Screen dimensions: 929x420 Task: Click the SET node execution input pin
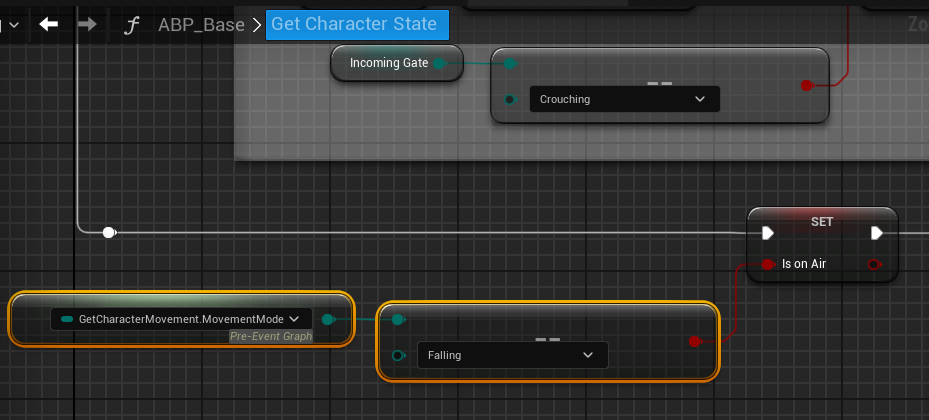(x=768, y=233)
